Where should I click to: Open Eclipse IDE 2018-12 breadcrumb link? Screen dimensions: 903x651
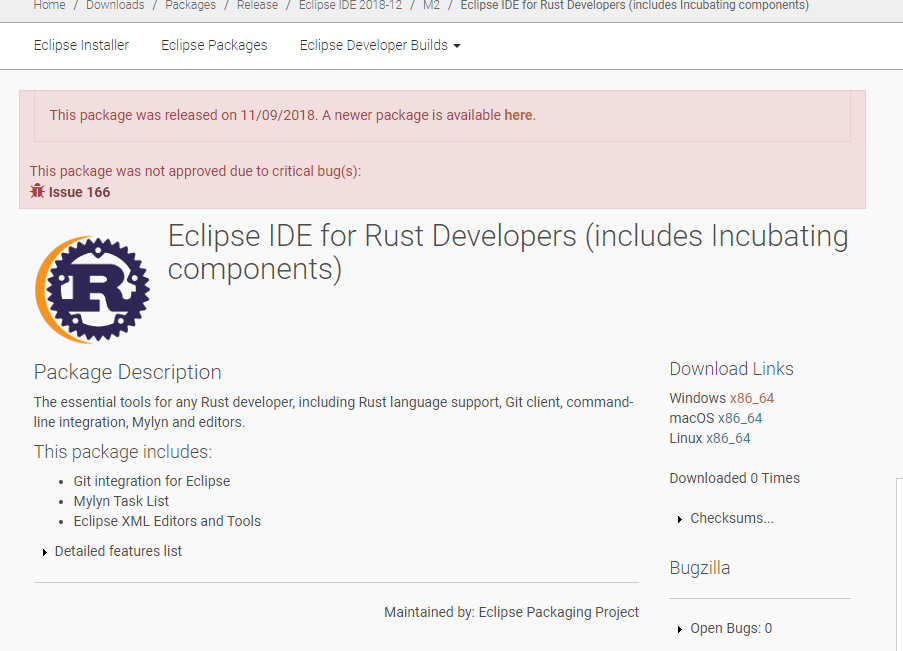click(x=350, y=5)
